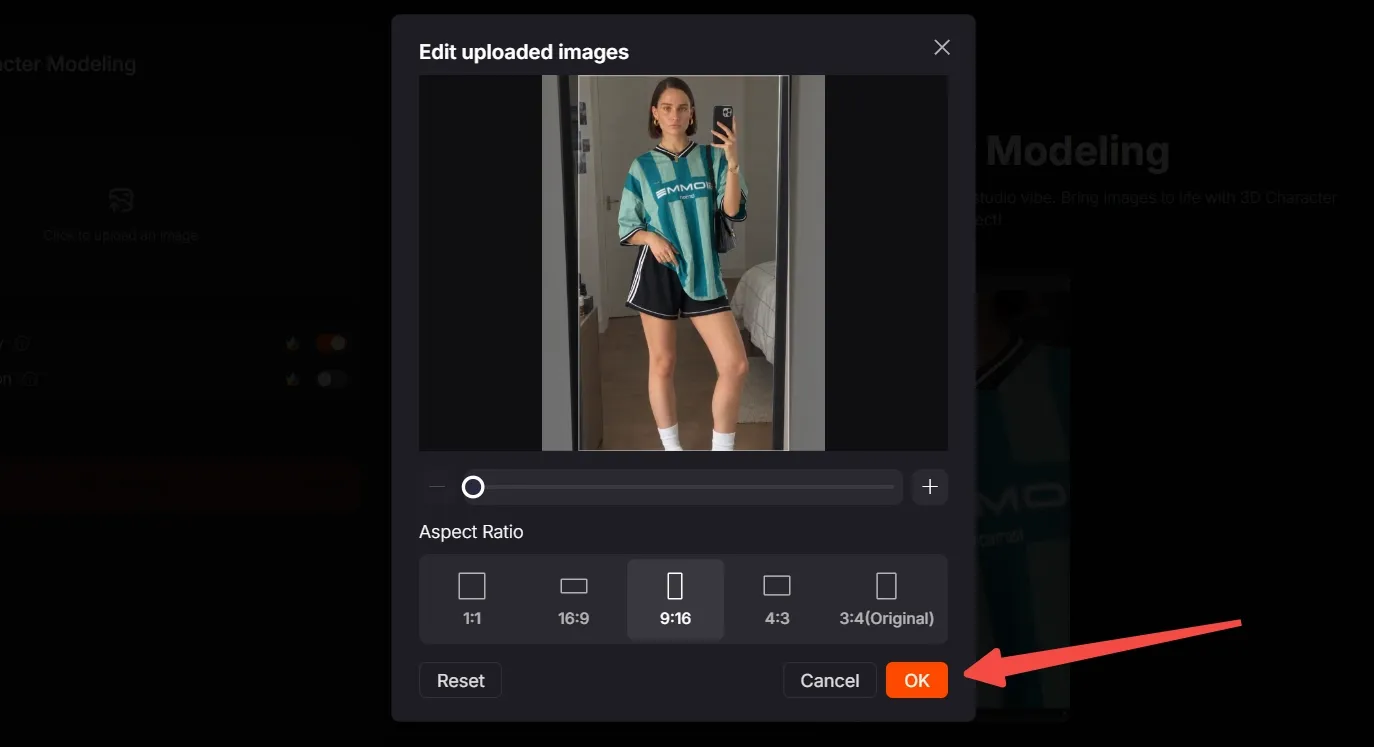Choose the 16:9 aspect ratio
Image resolution: width=1374 pixels, height=747 pixels.
pos(574,599)
